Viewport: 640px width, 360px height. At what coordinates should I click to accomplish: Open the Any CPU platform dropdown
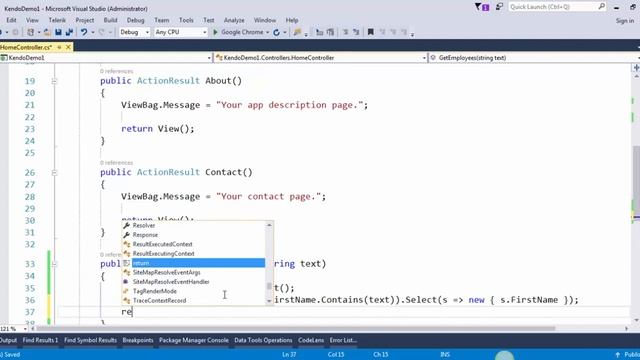[181, 32]
